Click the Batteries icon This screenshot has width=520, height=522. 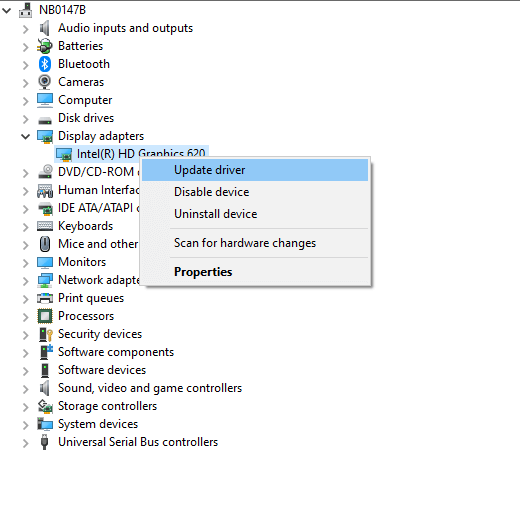(45, 46)
